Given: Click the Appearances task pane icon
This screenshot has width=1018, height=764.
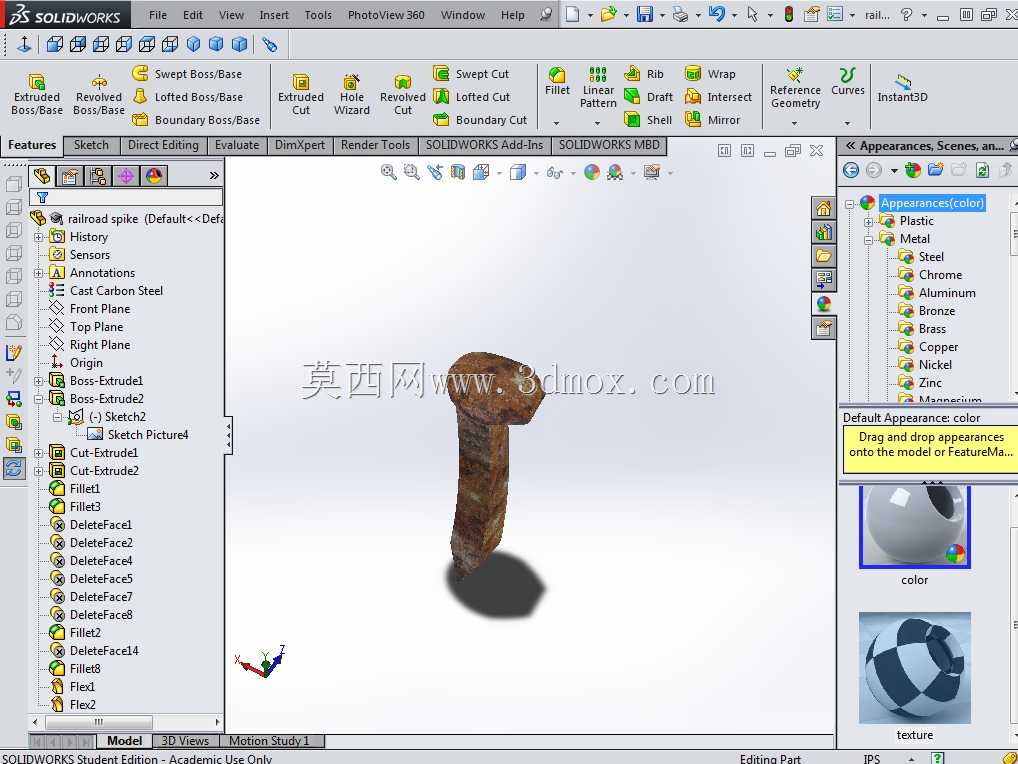Looking at the screenshot, I should click(x=823, y=303).
